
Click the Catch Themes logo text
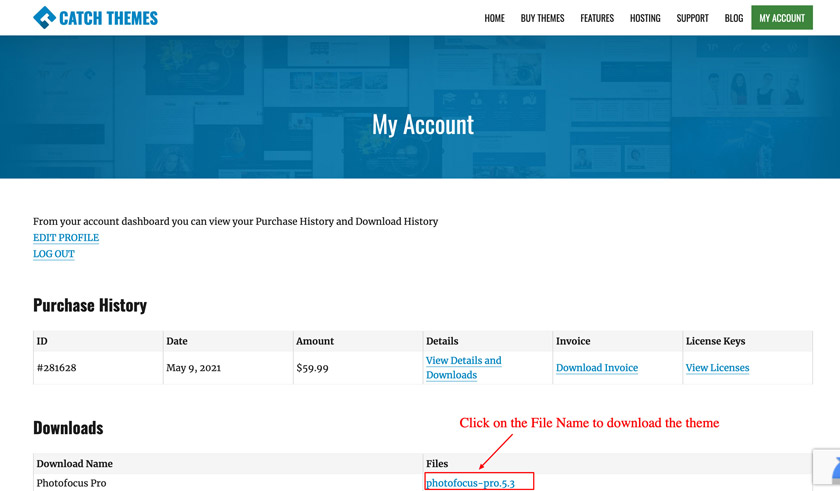108,18
